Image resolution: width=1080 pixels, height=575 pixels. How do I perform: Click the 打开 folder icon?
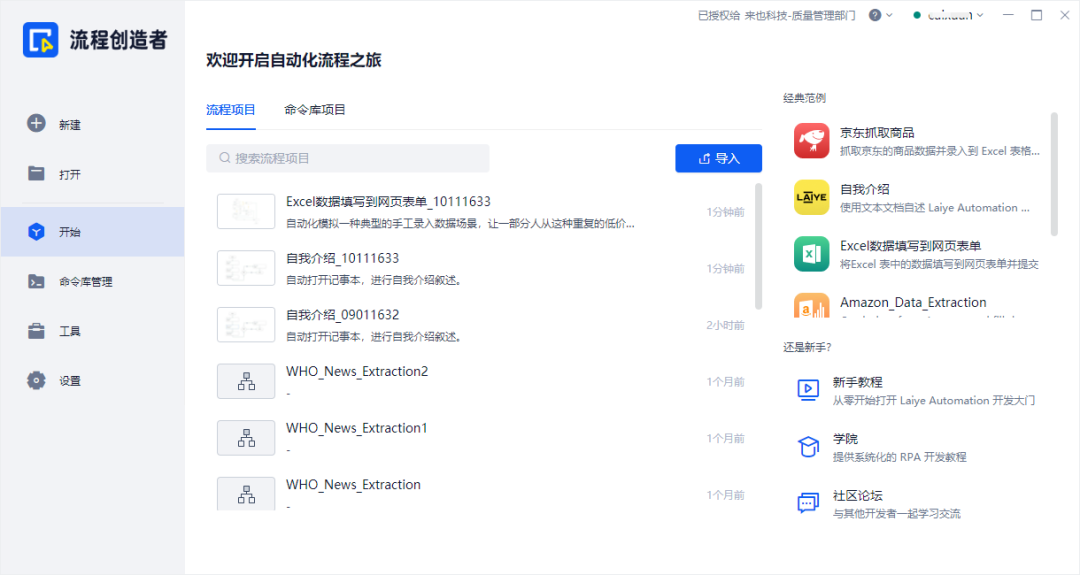[36, 174]
